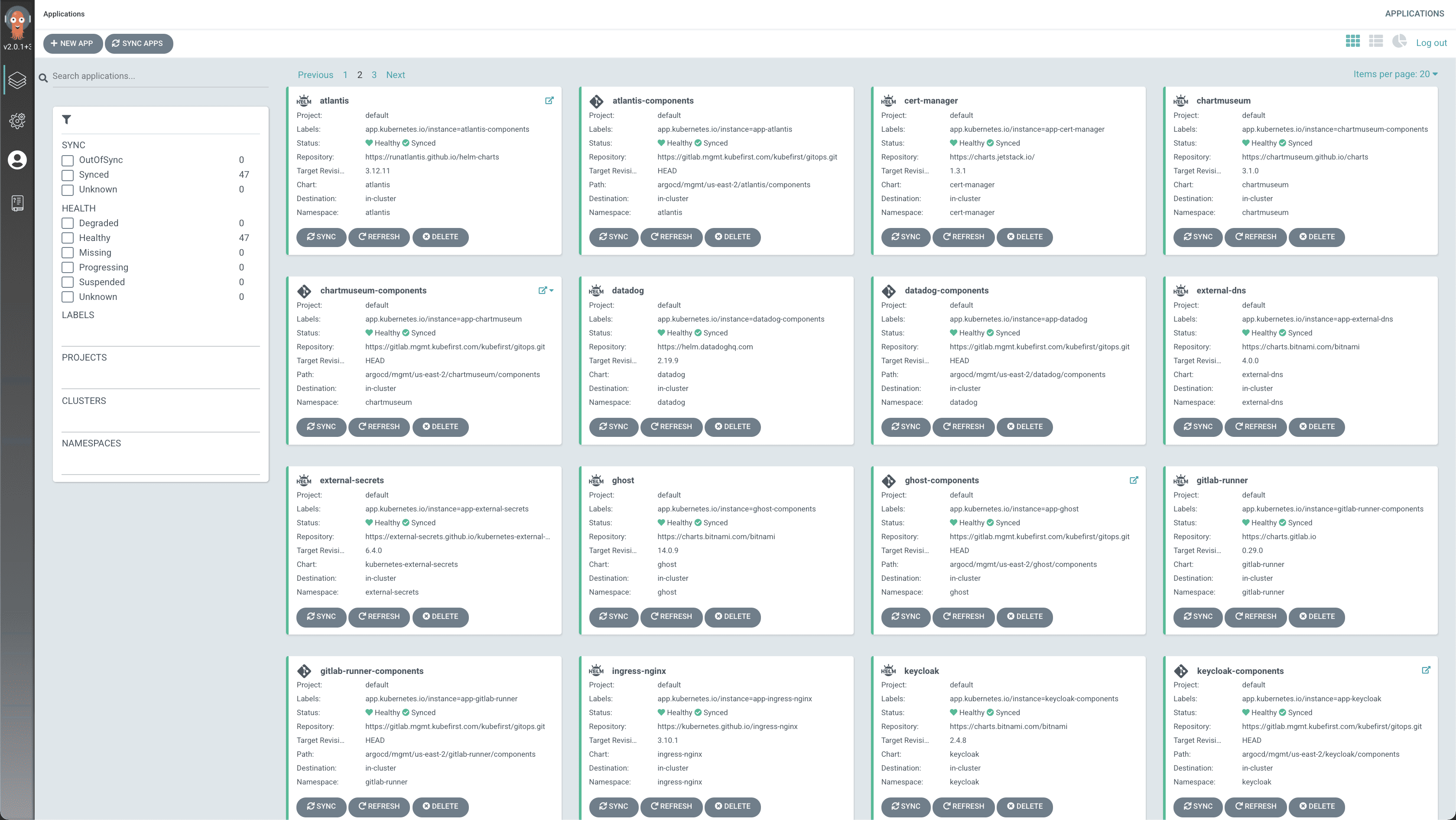Toggle the OutOfSync checkbox filter
1456x820 pixels.
click(67, 160)
